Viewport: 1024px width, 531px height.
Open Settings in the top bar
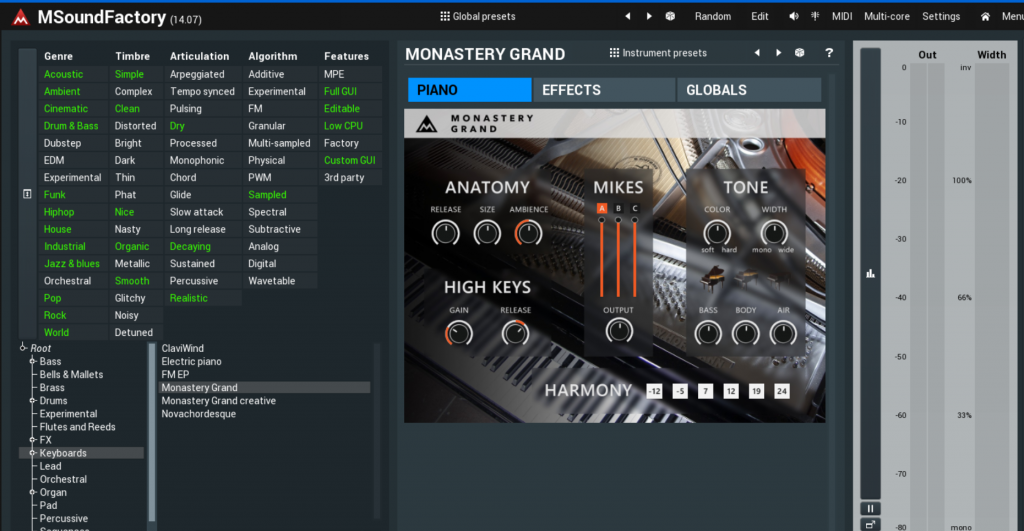(940, 16)
